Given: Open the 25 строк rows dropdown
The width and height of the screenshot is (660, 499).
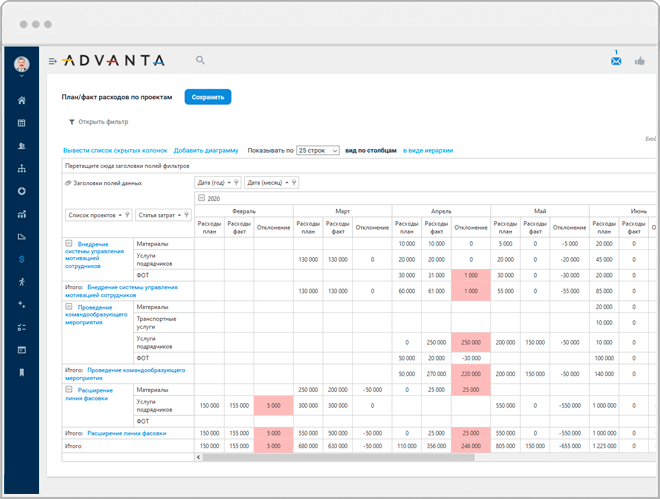Looking at the screenshot, I should click(318, 150).
